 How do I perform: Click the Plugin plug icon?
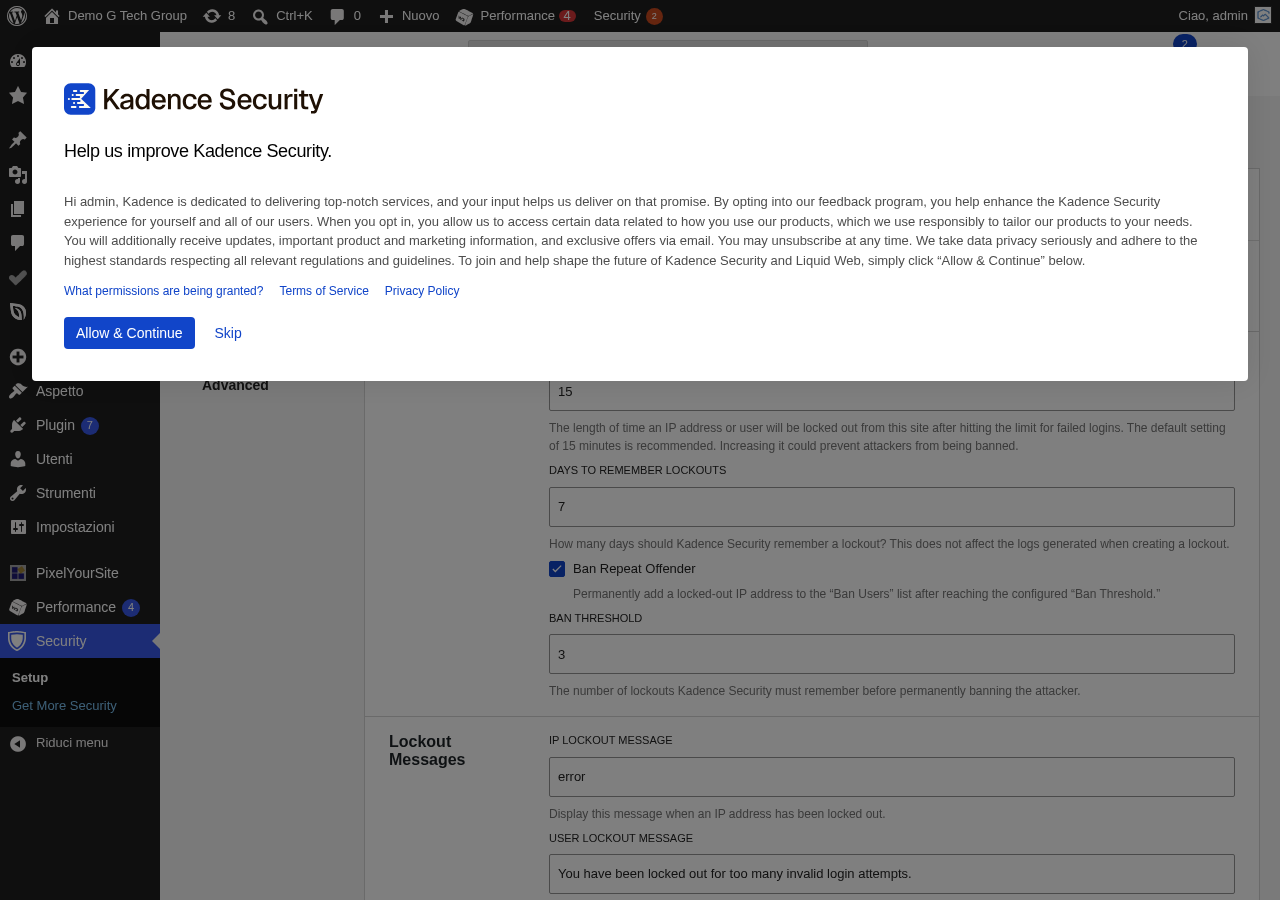17,425
